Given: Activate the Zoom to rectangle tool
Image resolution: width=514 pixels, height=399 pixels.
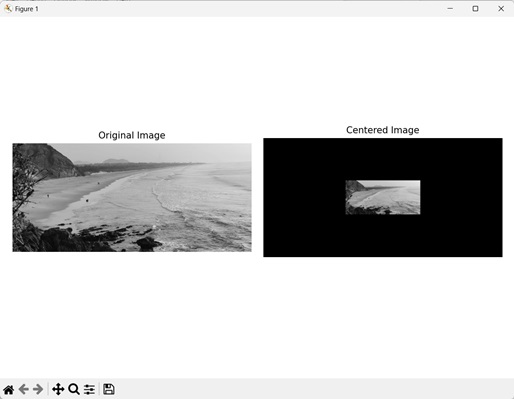Looking at the screenshot, I should (x=74, y=389).
